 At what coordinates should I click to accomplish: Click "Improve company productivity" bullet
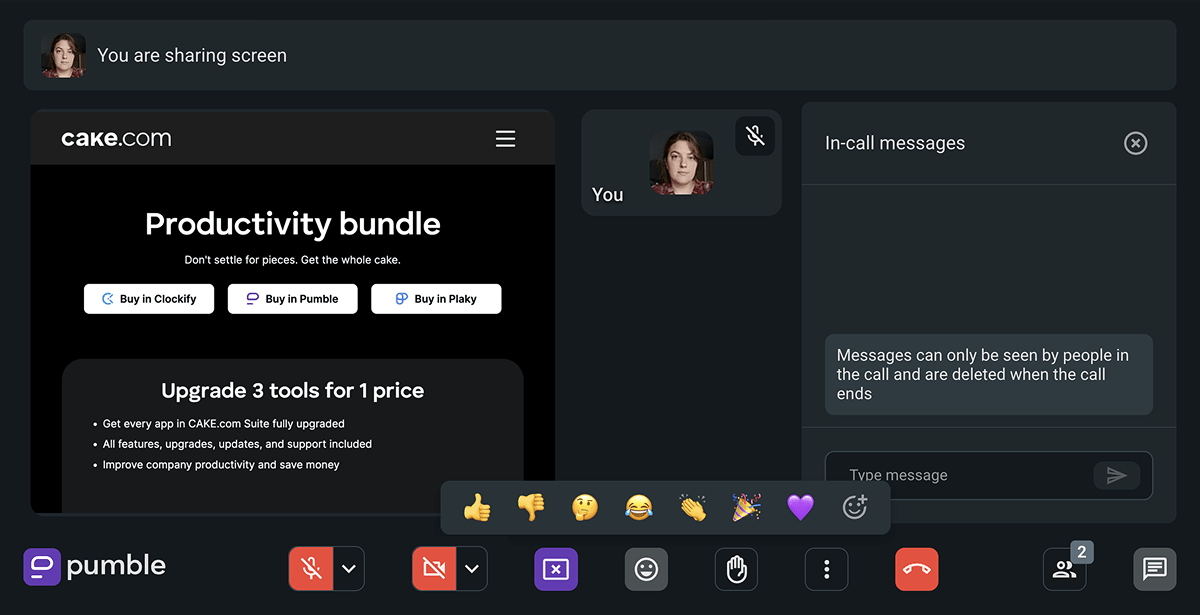coord(221,465)
